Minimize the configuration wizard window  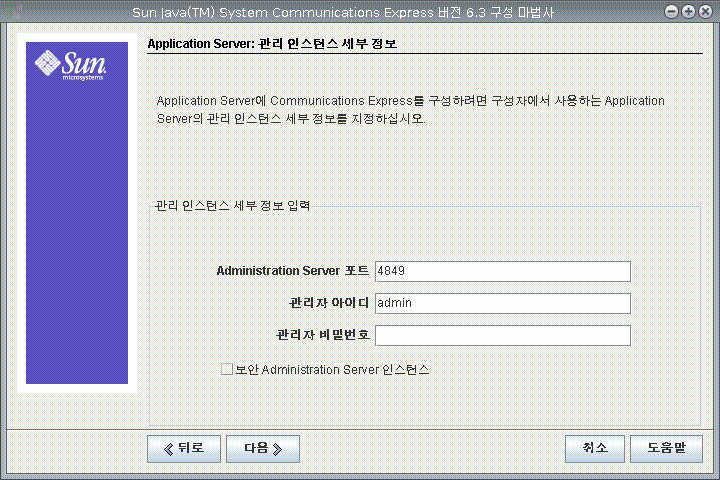671,11
